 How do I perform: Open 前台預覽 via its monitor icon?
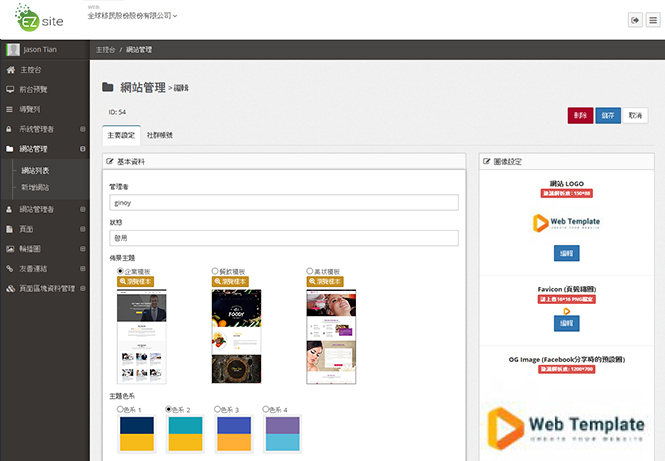(x=10, y=89)
